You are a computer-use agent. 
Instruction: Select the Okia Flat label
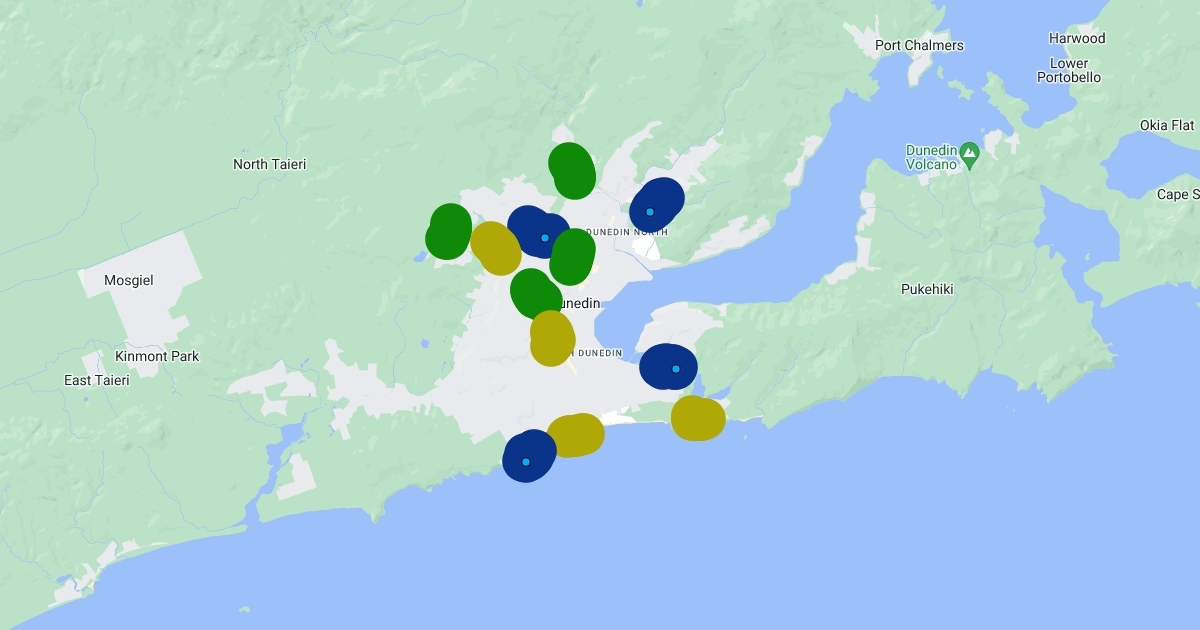pos(1167,125)
